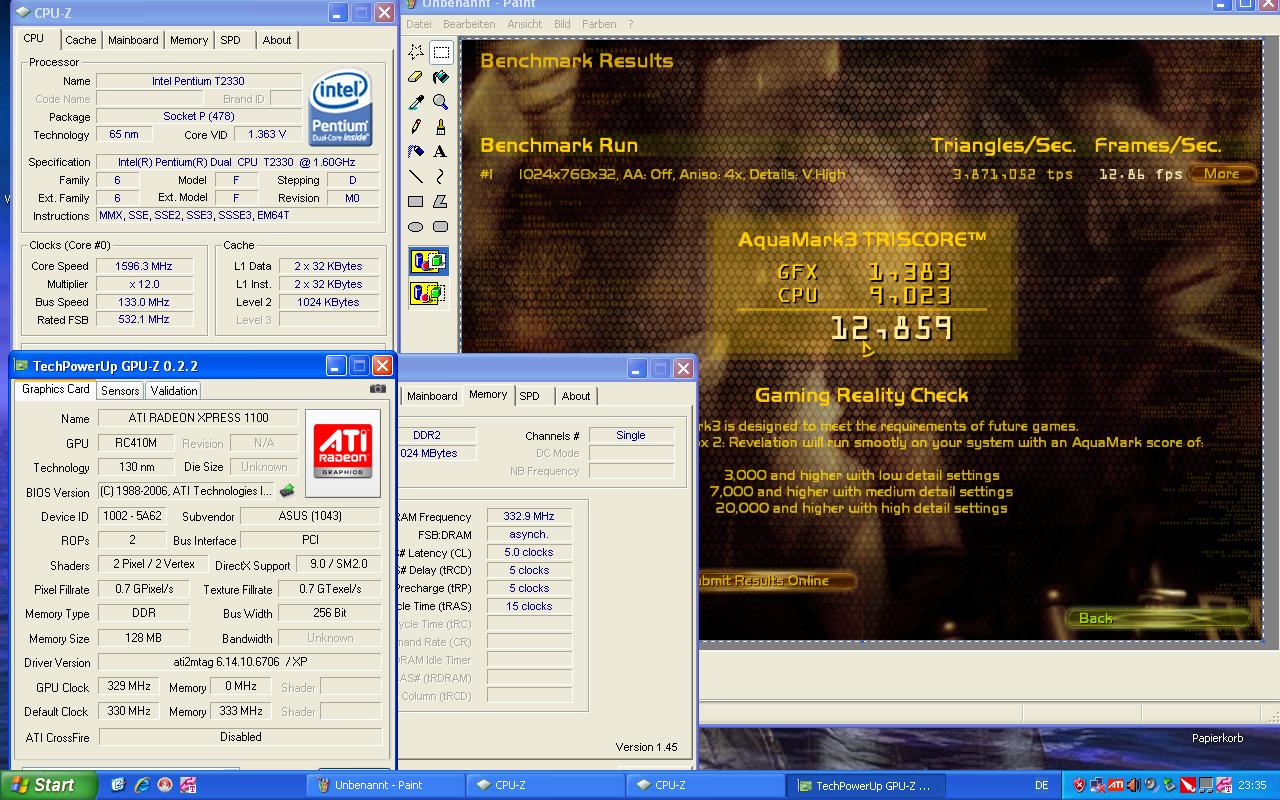Switch to the CPU tab in CPU-Z
This screenshot has width=1280, height=800.
(34, 38)
